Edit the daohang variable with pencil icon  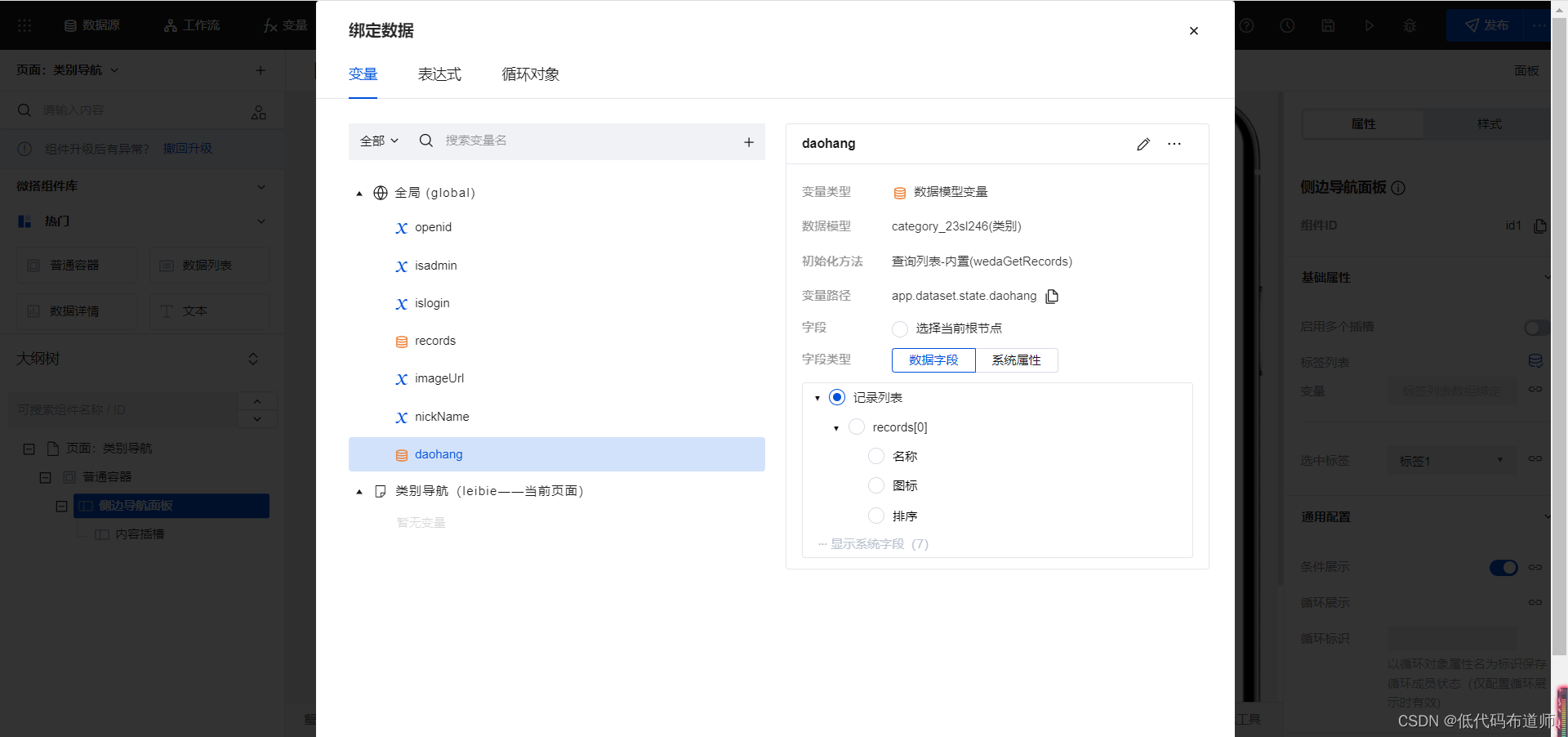pos(1143,144)
